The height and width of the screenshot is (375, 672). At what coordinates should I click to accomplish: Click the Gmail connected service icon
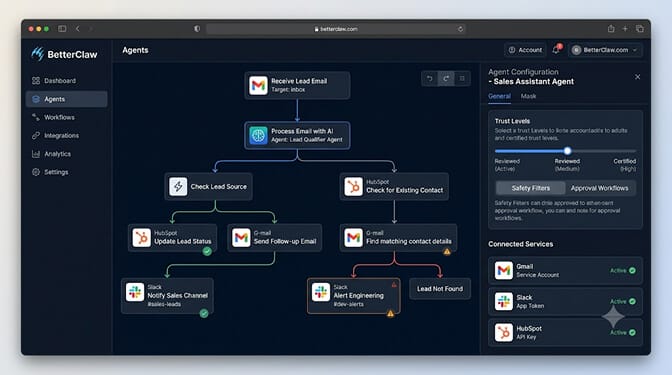pos(504,270)
